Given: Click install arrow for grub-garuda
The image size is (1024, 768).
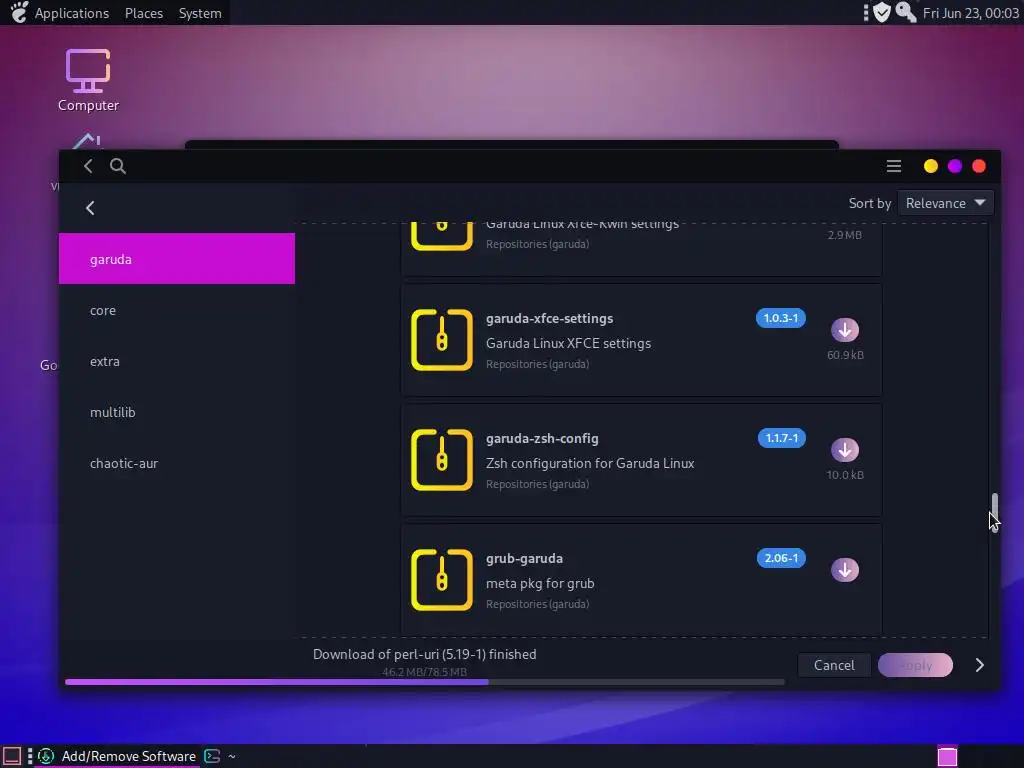Looking at the screenshot, I should pyautogui.click(x=844, y=570).
